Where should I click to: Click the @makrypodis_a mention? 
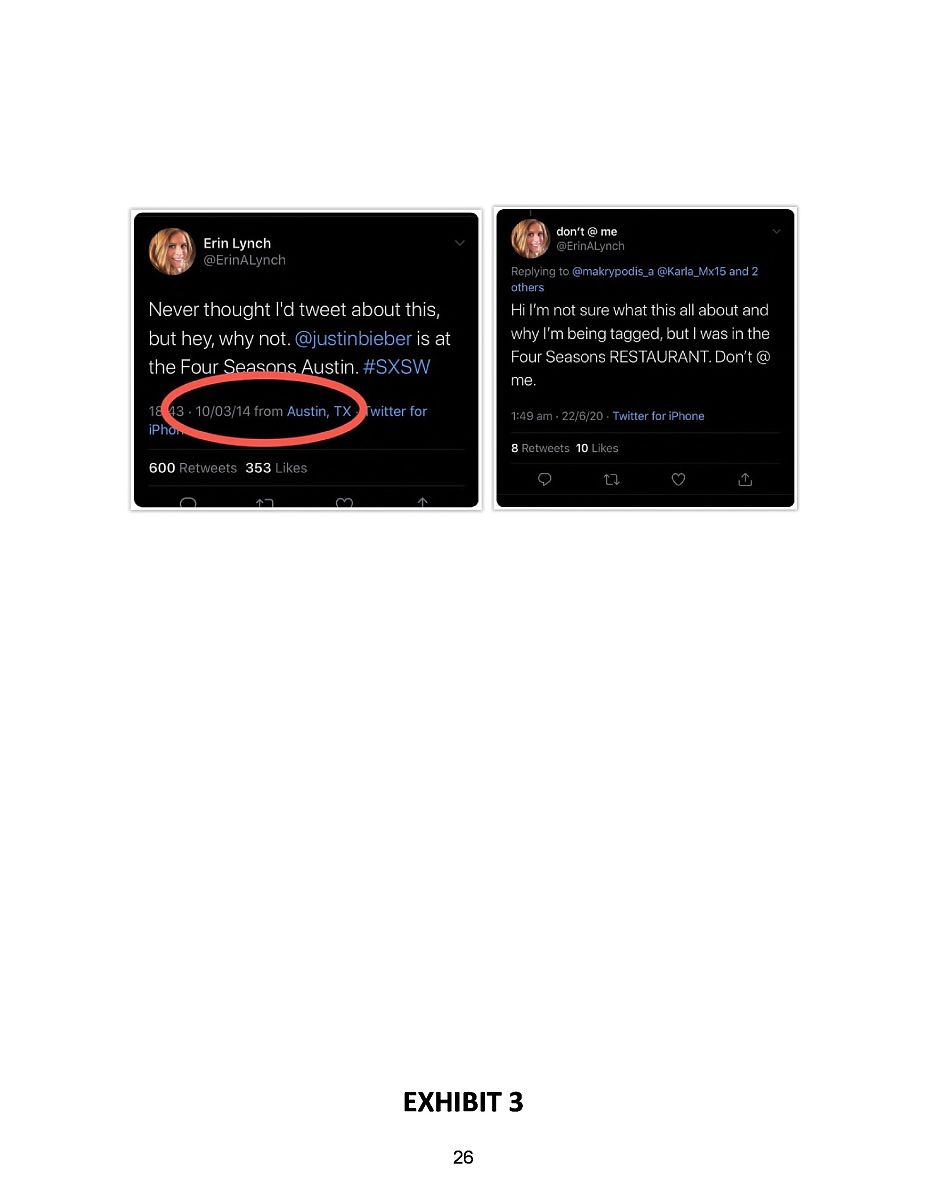[612, 271]
